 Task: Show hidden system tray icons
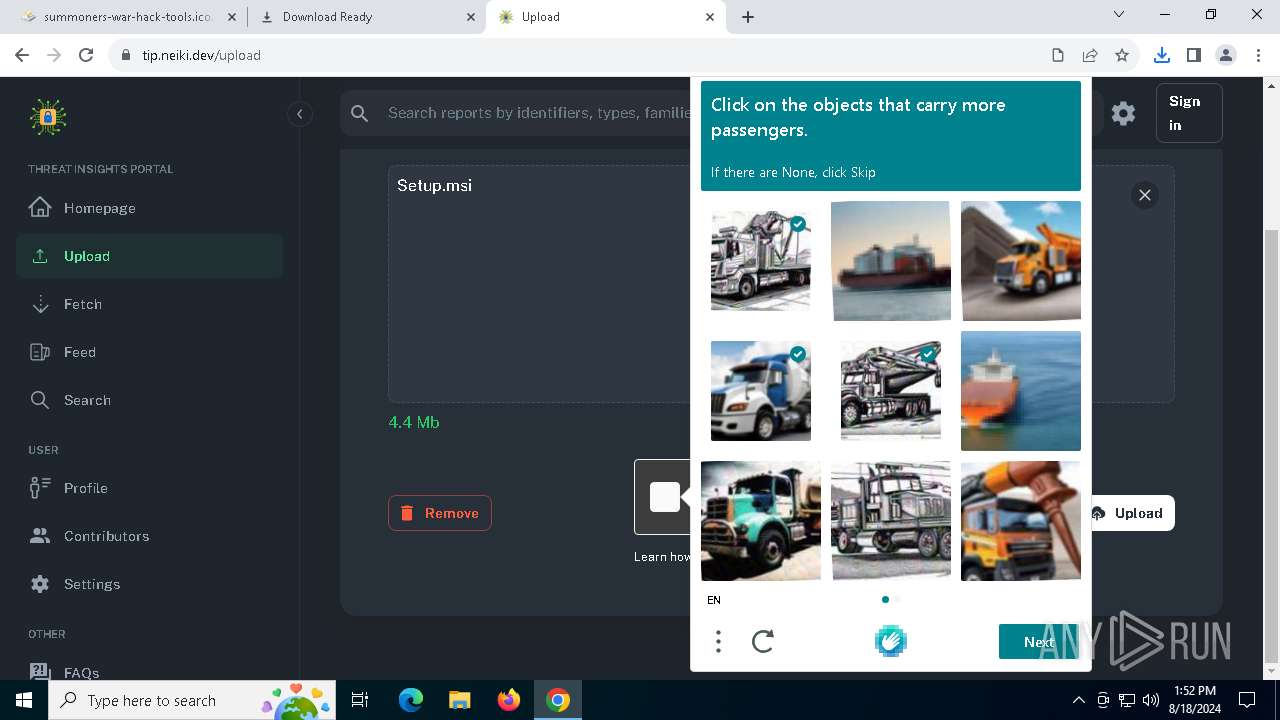[1079, 700]
